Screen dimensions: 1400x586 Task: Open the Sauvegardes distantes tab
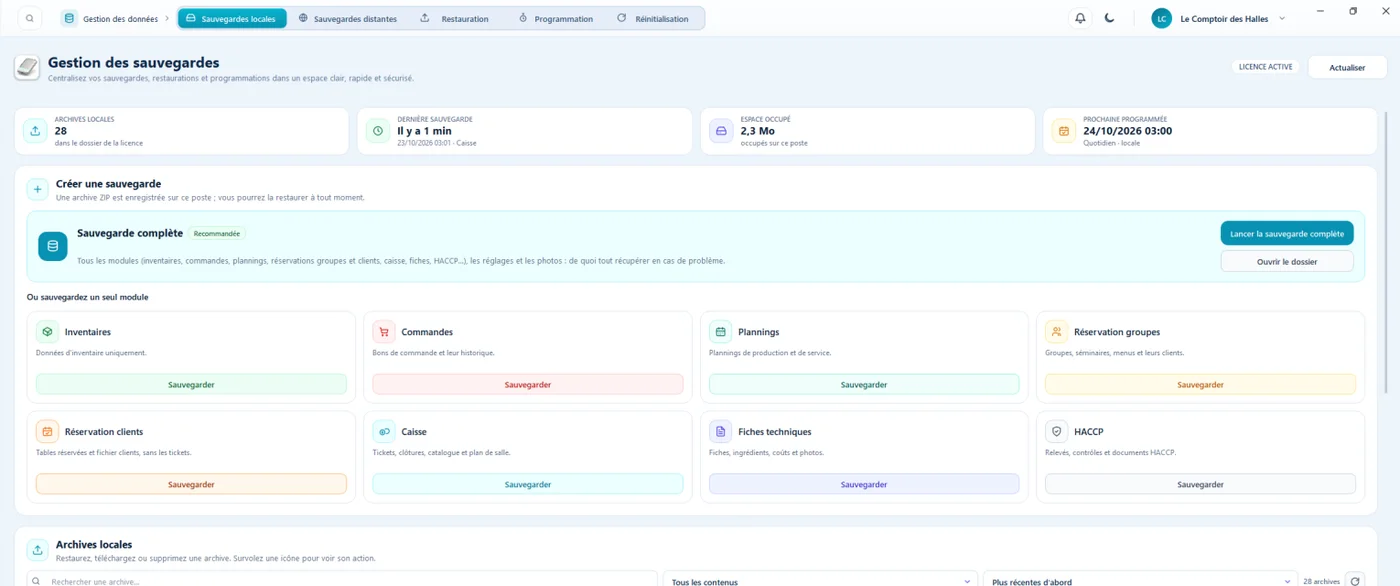348,18
